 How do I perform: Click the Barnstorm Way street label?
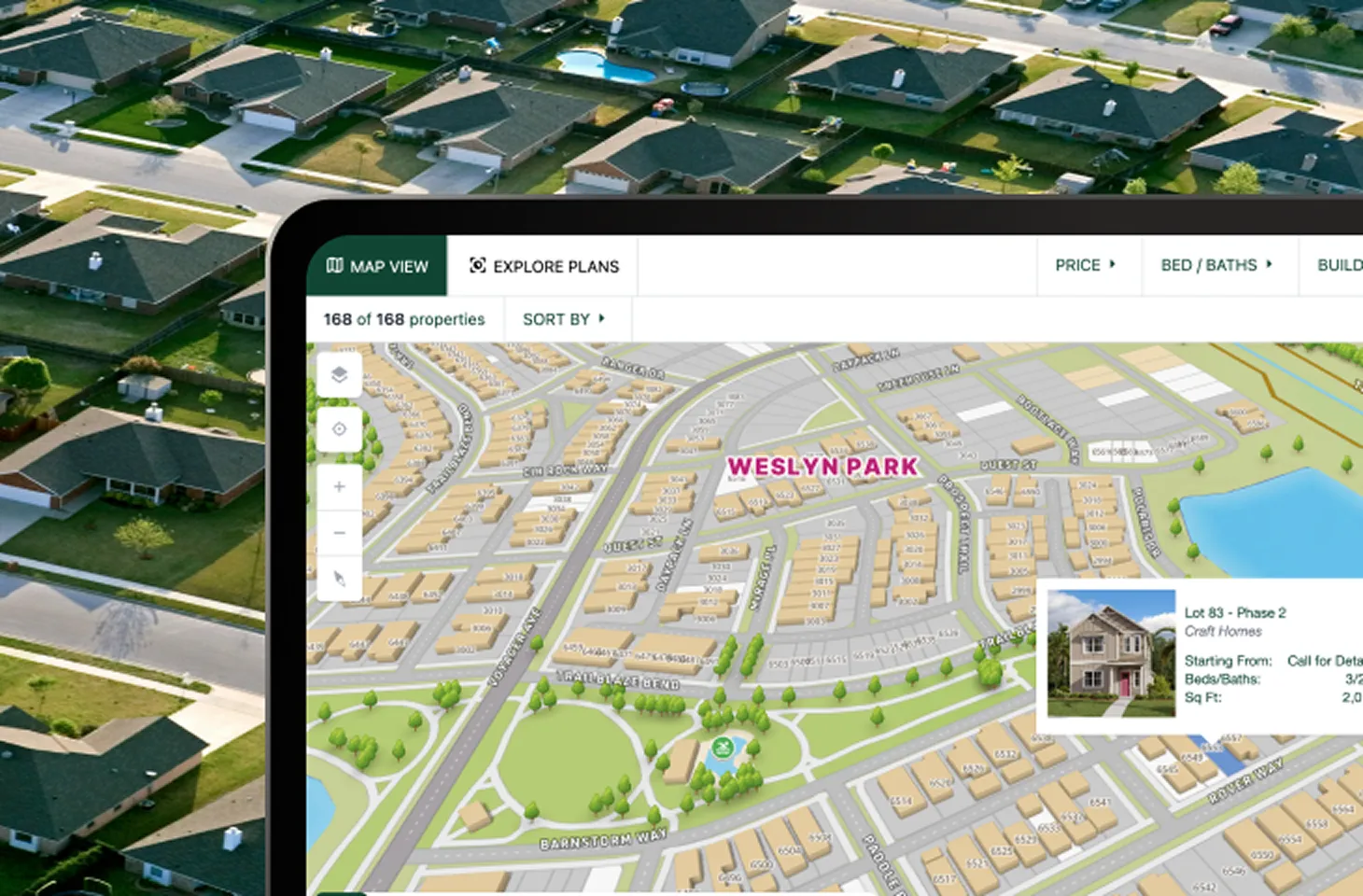pos(603,840)
